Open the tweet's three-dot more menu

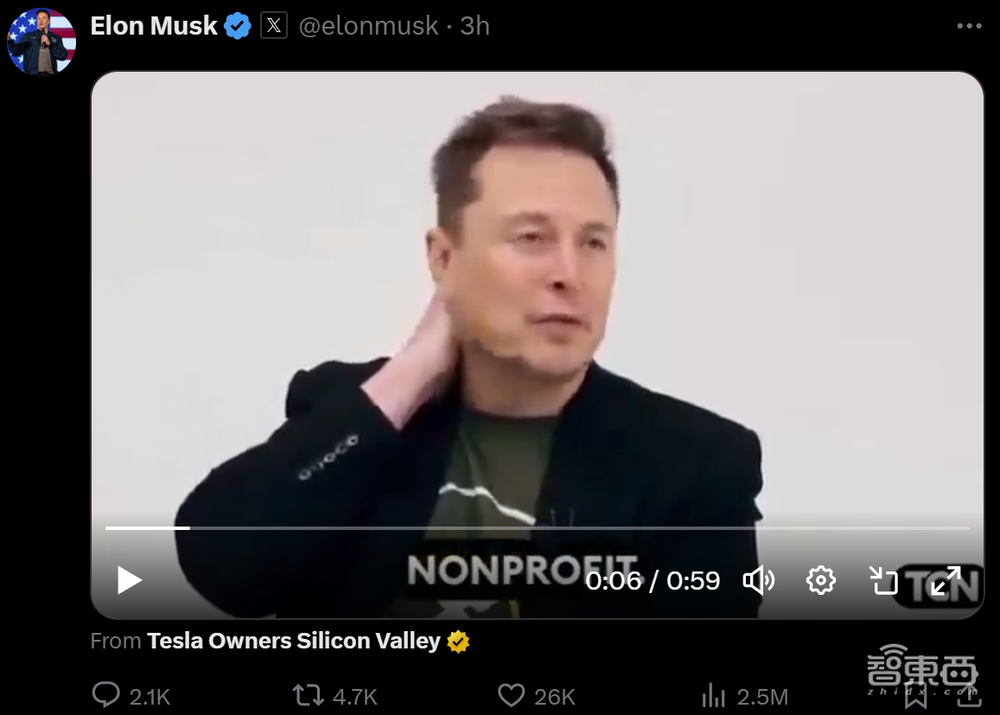(x=969, y=26)
